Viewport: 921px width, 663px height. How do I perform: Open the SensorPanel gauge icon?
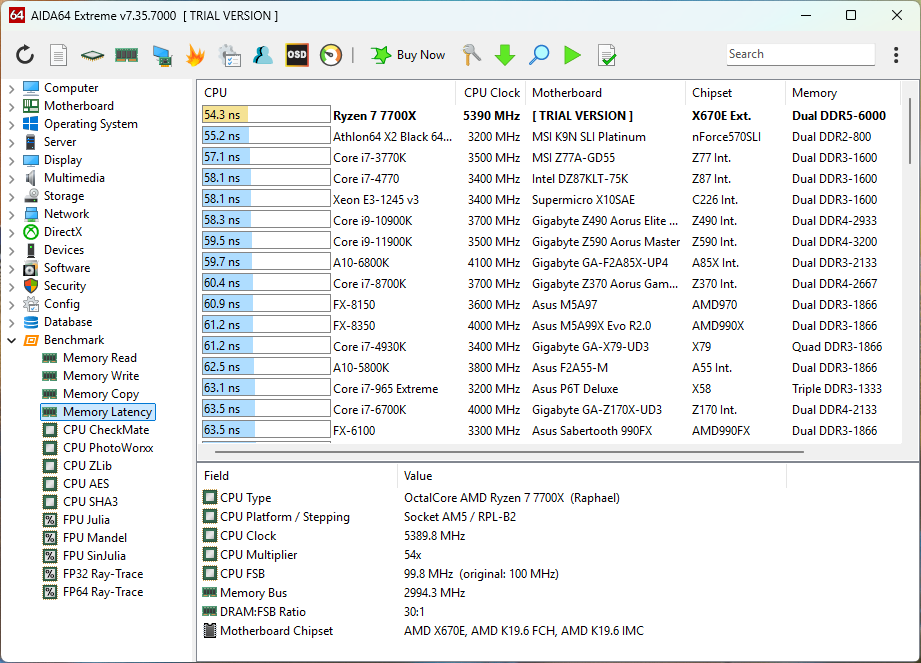pyautogui.click(x=331, y=55)
